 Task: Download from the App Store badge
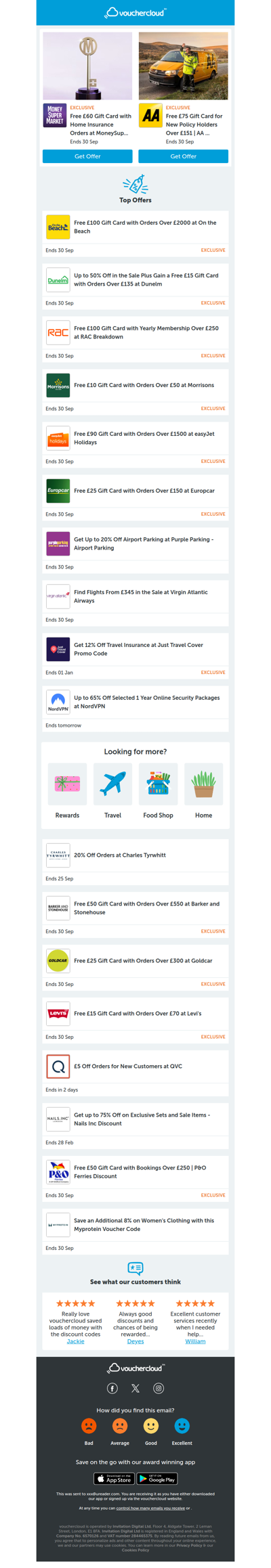click(x=114, y=1479)
